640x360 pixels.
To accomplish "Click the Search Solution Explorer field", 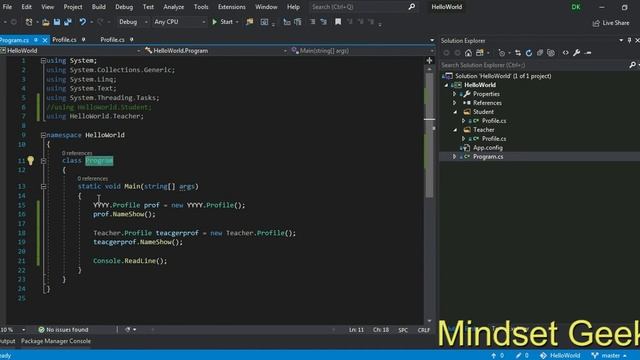I will [x=534, y=65].
